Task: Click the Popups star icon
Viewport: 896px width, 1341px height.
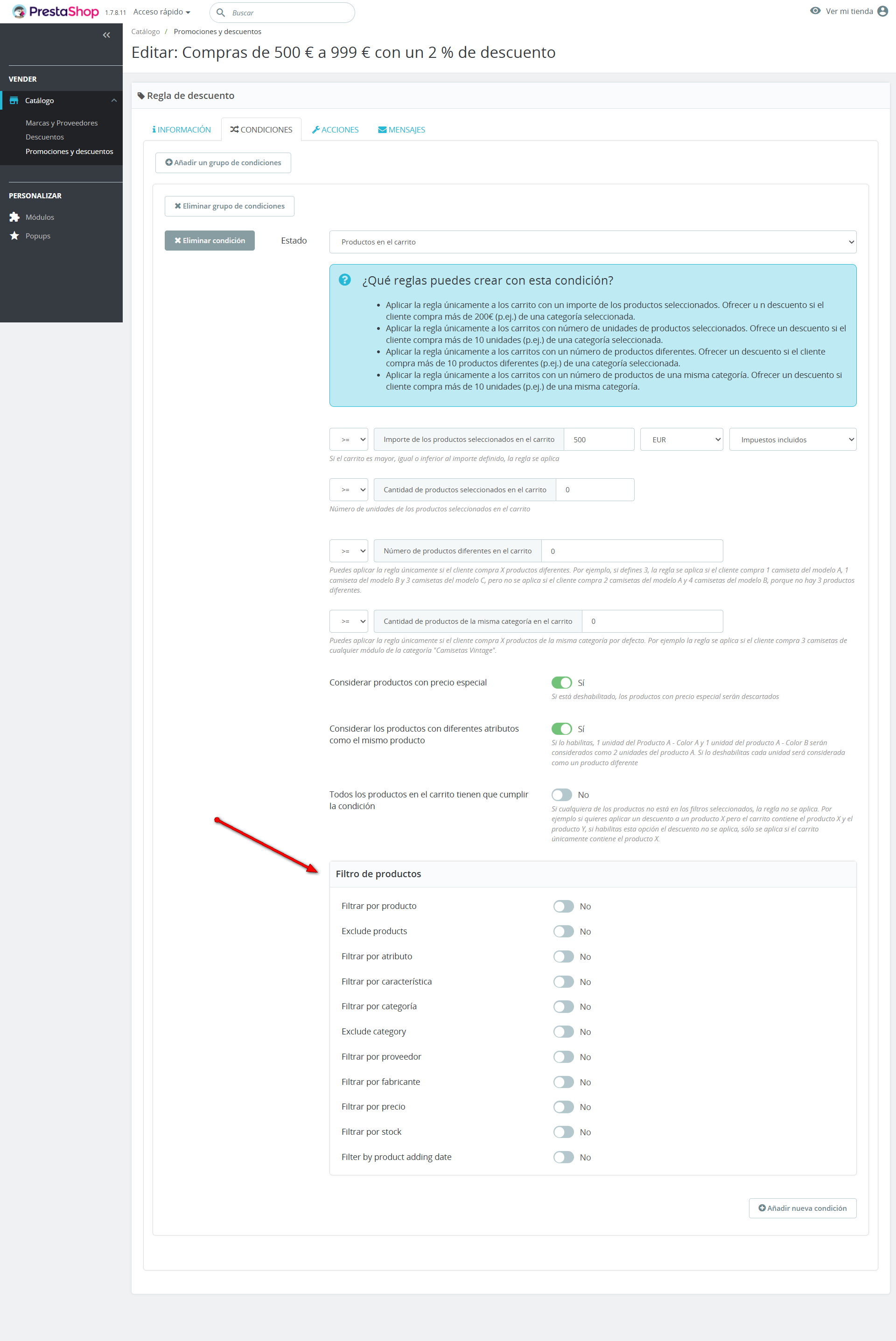Action: 14,236
